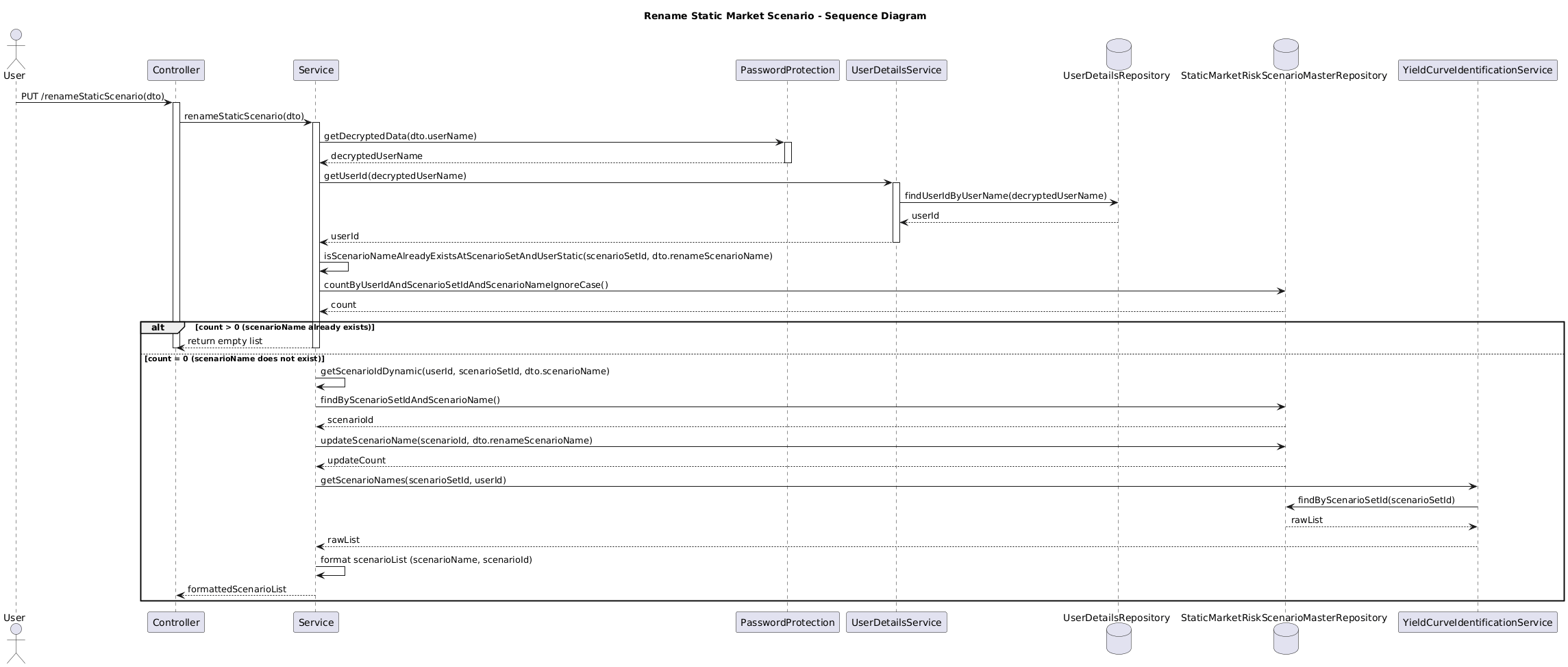1568x667 pixels.
Task: Click 'countByUserIdAndScenarioSetIdAndScenarioNameIgnoreCase()' message
Action: 466,285
